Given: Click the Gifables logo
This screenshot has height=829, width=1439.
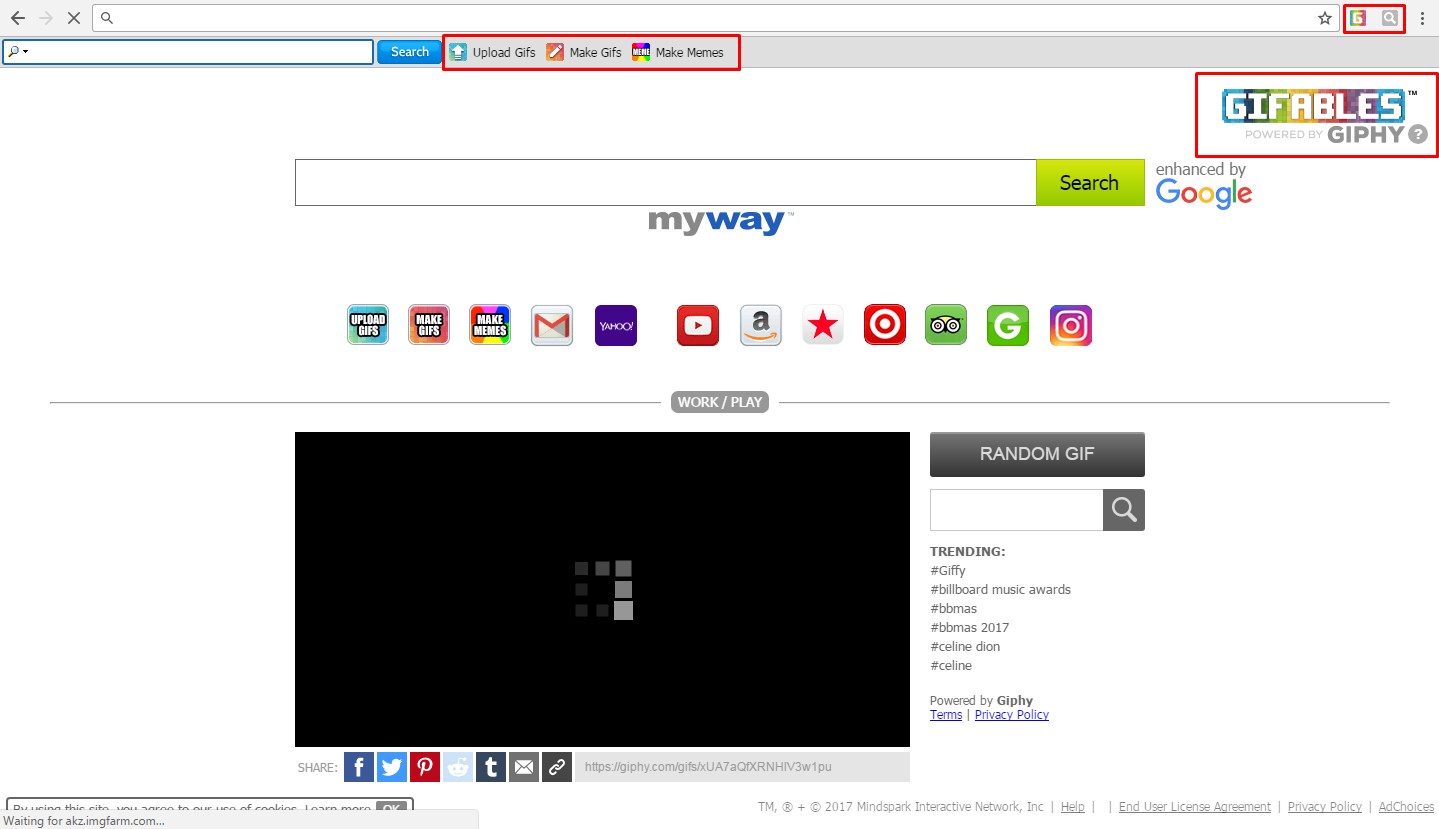Looking at the screenshot, I should click(x=1313, y=106).
